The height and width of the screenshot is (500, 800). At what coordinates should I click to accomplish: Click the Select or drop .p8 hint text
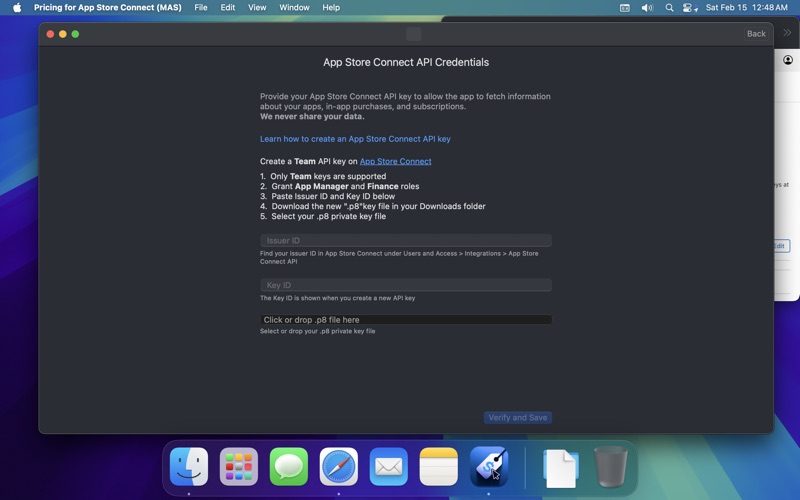[317, 331]
